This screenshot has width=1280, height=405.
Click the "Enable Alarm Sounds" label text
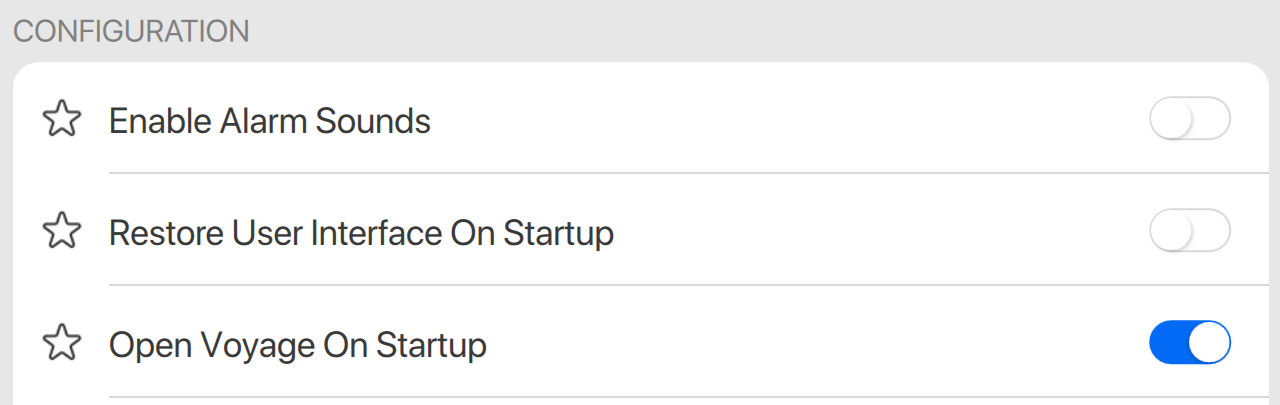pos(269,122)
